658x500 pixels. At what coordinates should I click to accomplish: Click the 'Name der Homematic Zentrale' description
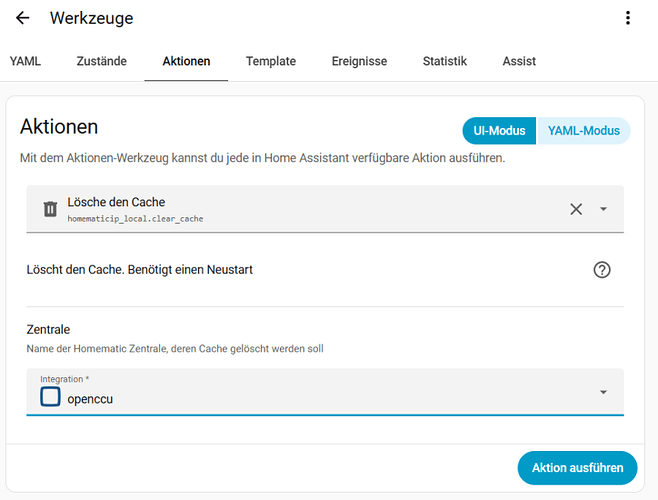[175, 349]
